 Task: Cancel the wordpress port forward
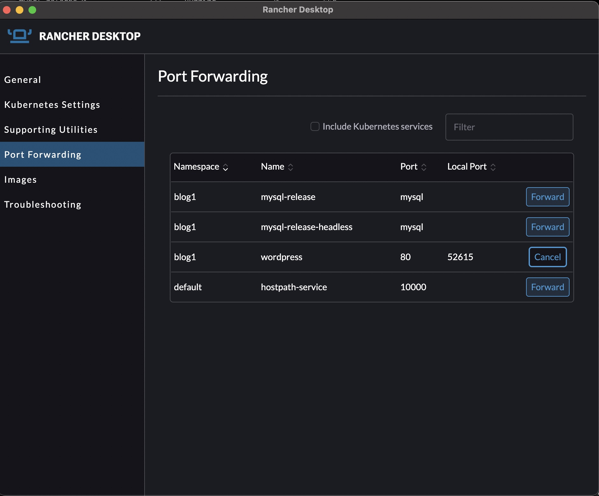click(x=547, y=257)
